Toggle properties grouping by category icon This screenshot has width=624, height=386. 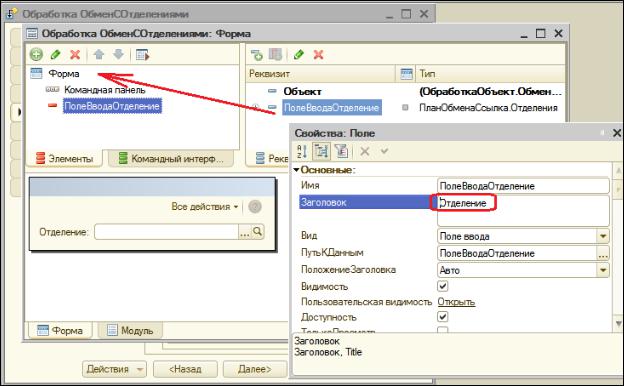pyautogui.click(x=321, y=151)
